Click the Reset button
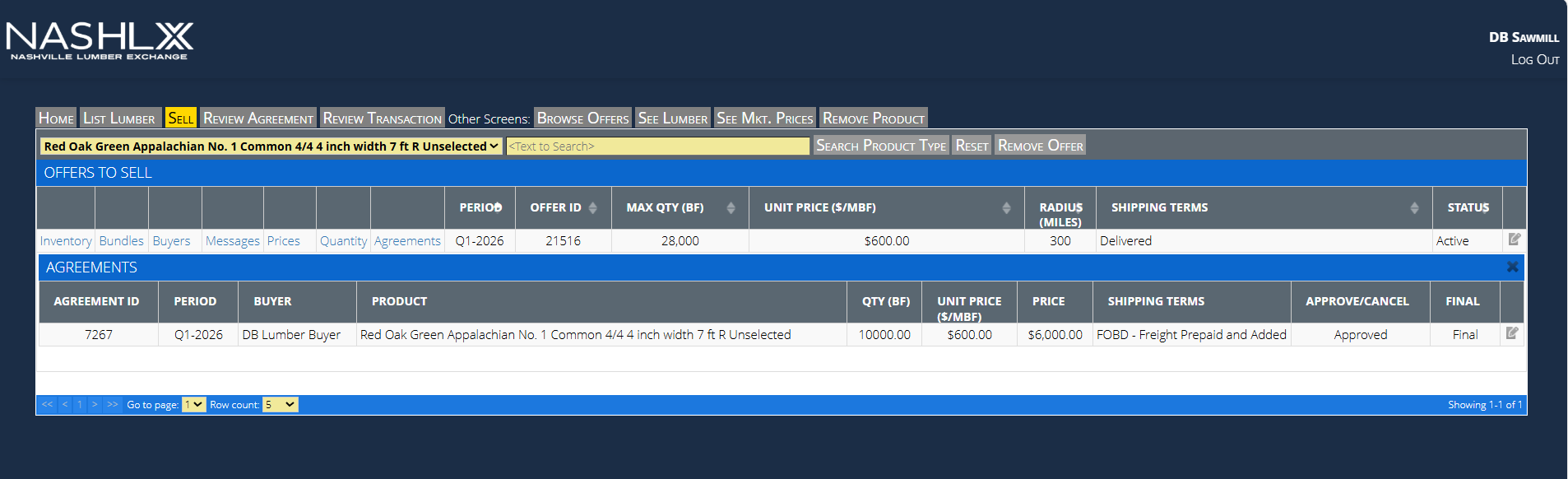Screen dimensions: 1568x479 (x=972, y=145)
